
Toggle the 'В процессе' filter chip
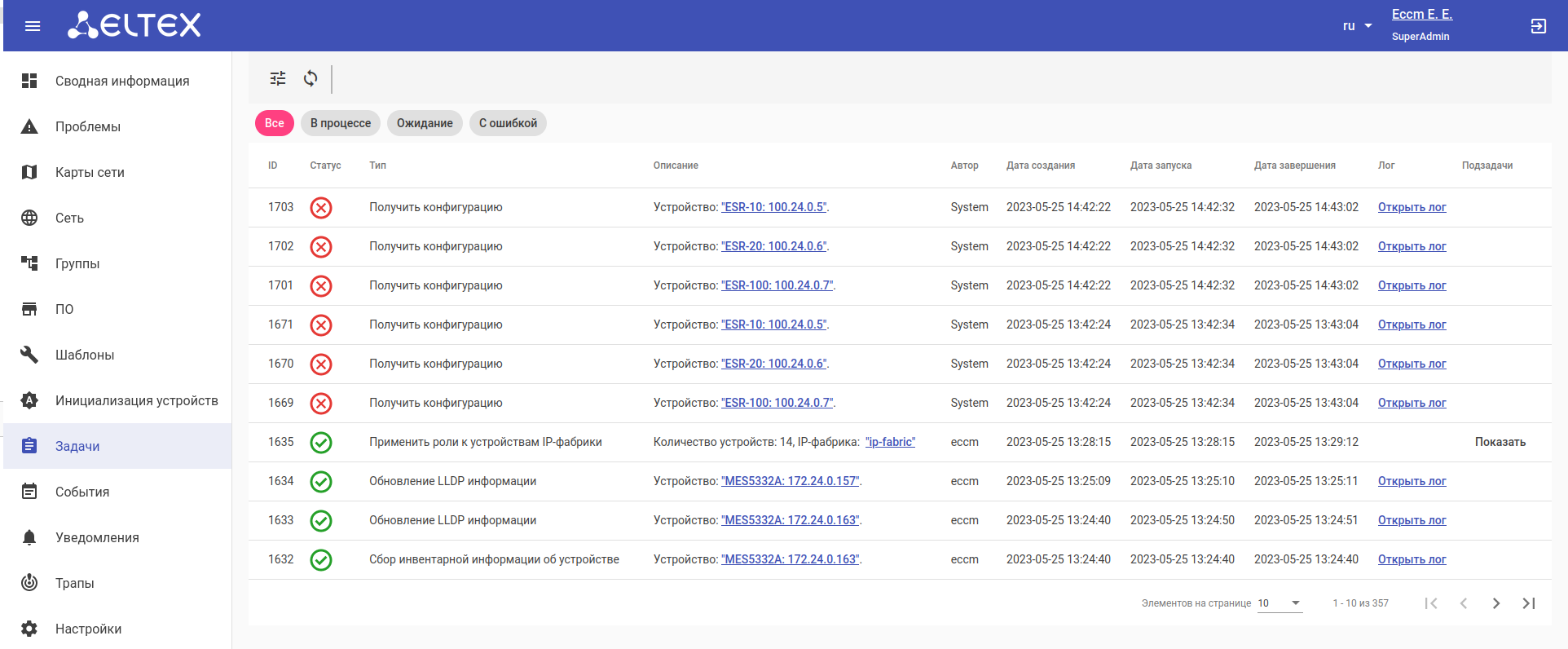tap(341, 123)
